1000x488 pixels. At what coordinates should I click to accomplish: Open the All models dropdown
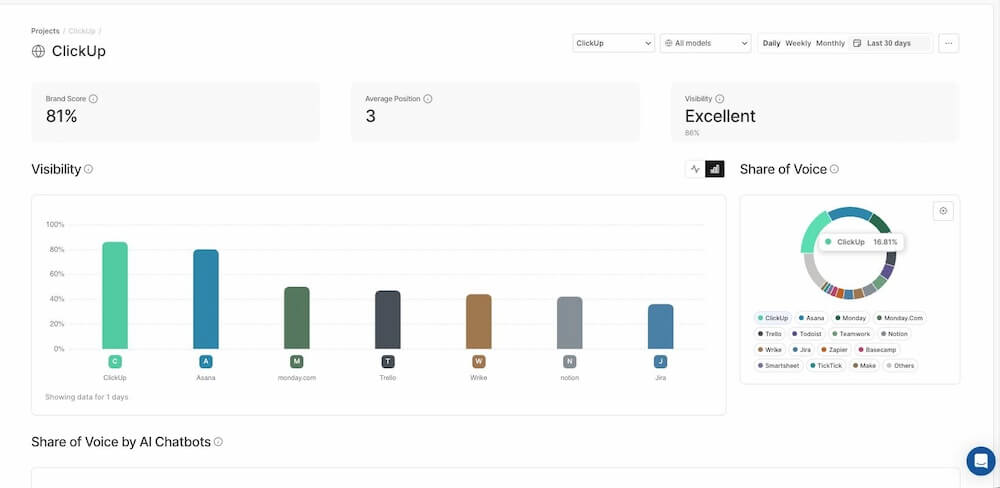point(705,43)
